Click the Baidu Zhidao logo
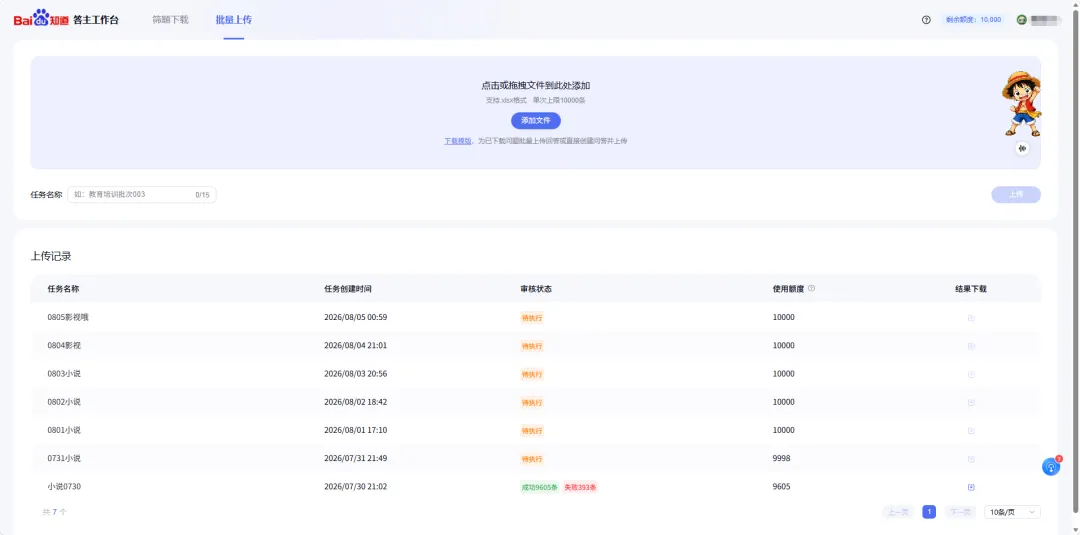The height and width of the screenshot is (535, 1080). point(41,19)
